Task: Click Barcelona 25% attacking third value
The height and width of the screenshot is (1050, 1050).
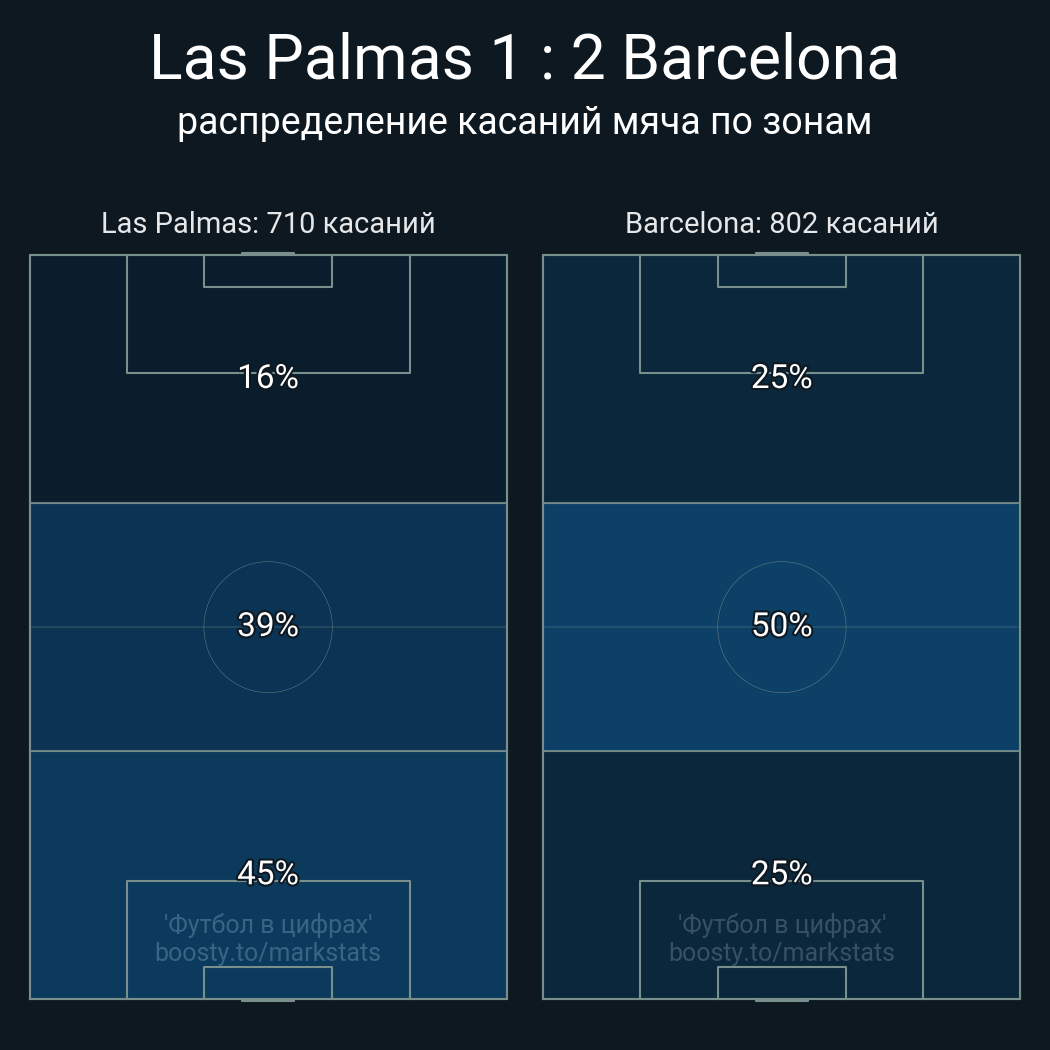Action: (x=781, y=377)
